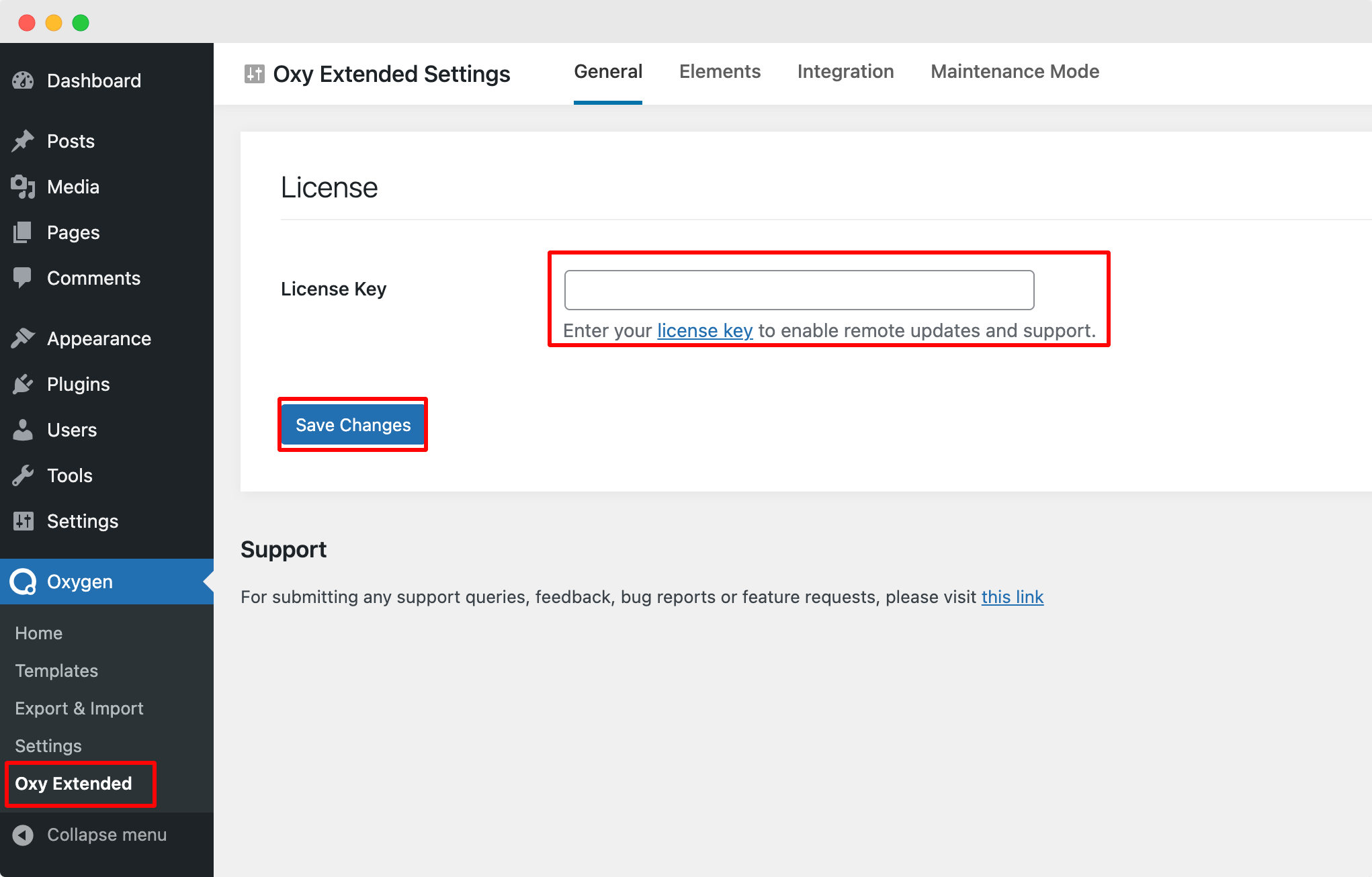Open Templates under Oxygen menu
The height and width of the screenshot is (877, 1372).
[56, 670]
